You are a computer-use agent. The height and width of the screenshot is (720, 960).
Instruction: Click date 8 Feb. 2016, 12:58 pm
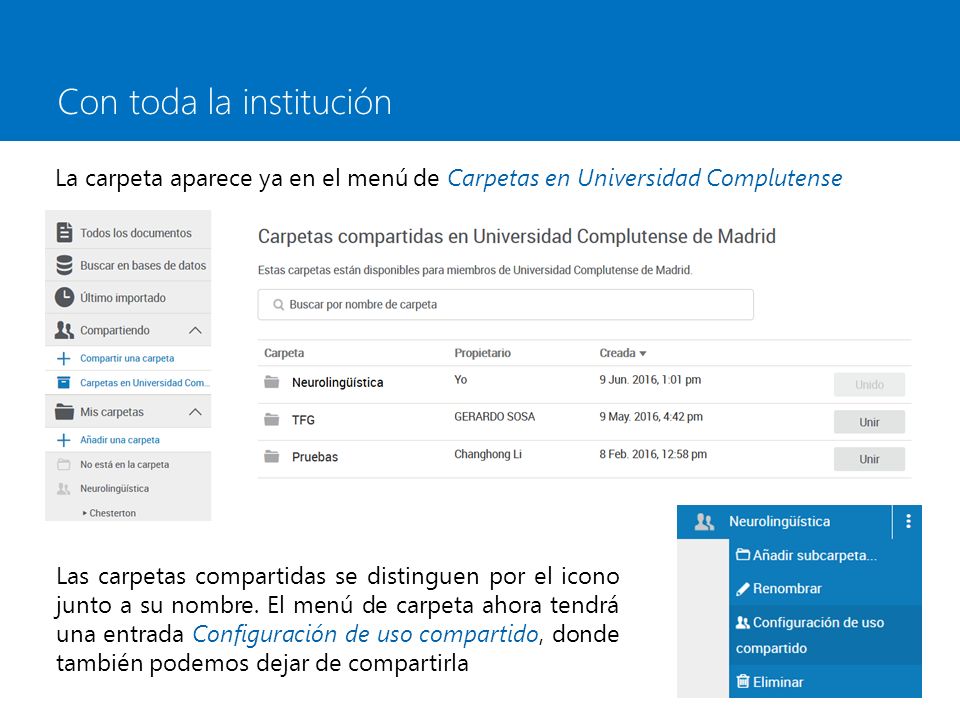[x=653, y=454]
